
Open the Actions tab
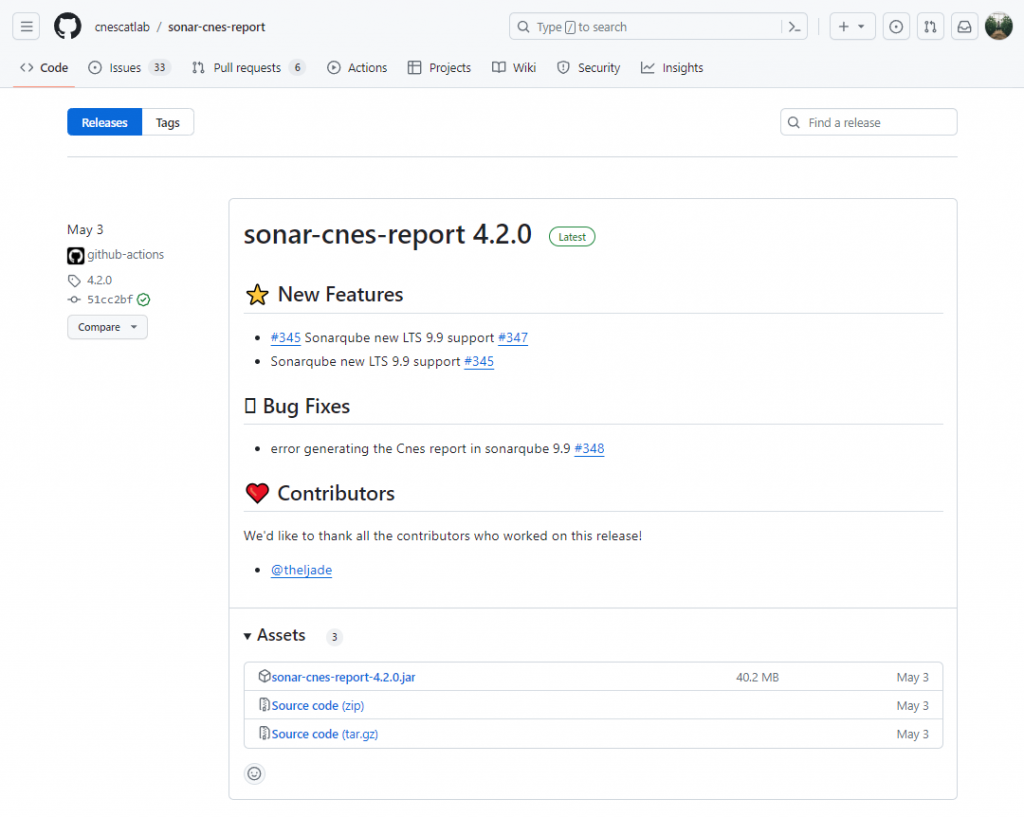pos(357,67)
